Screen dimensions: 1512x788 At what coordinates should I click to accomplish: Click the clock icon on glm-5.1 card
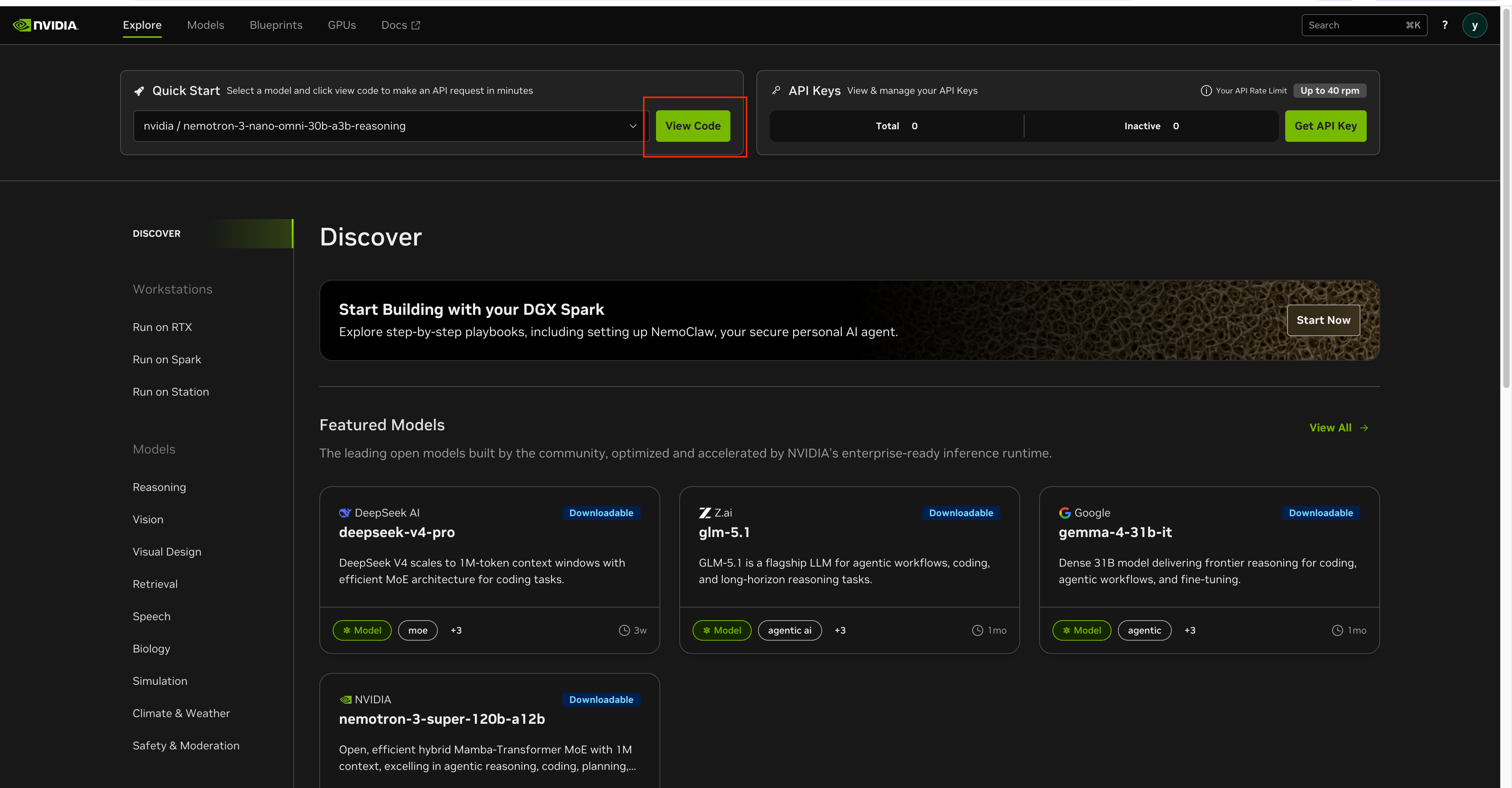coord(977,630)
